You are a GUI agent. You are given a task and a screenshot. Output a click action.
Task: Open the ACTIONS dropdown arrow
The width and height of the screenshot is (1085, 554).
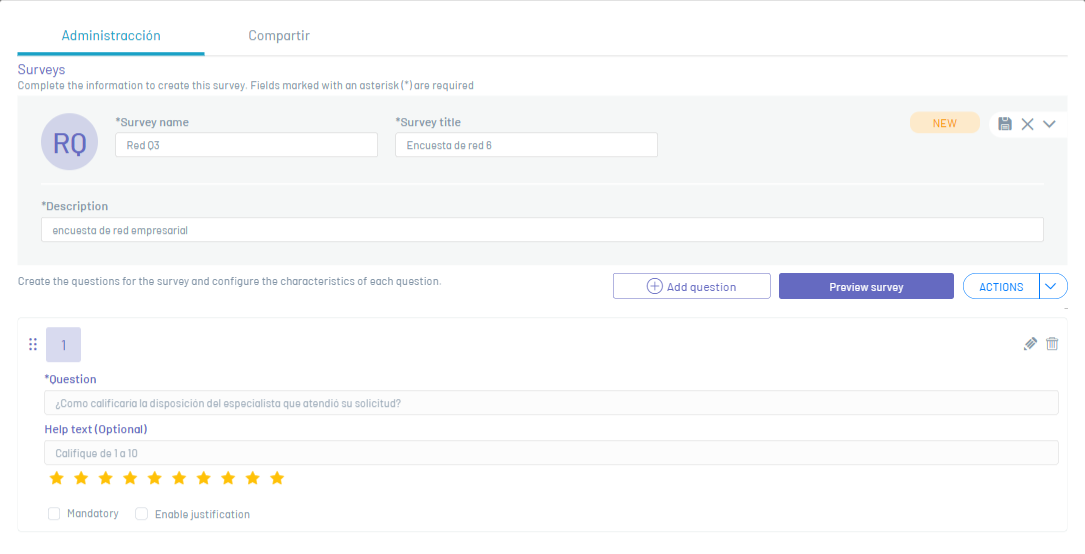[1053, 286]
